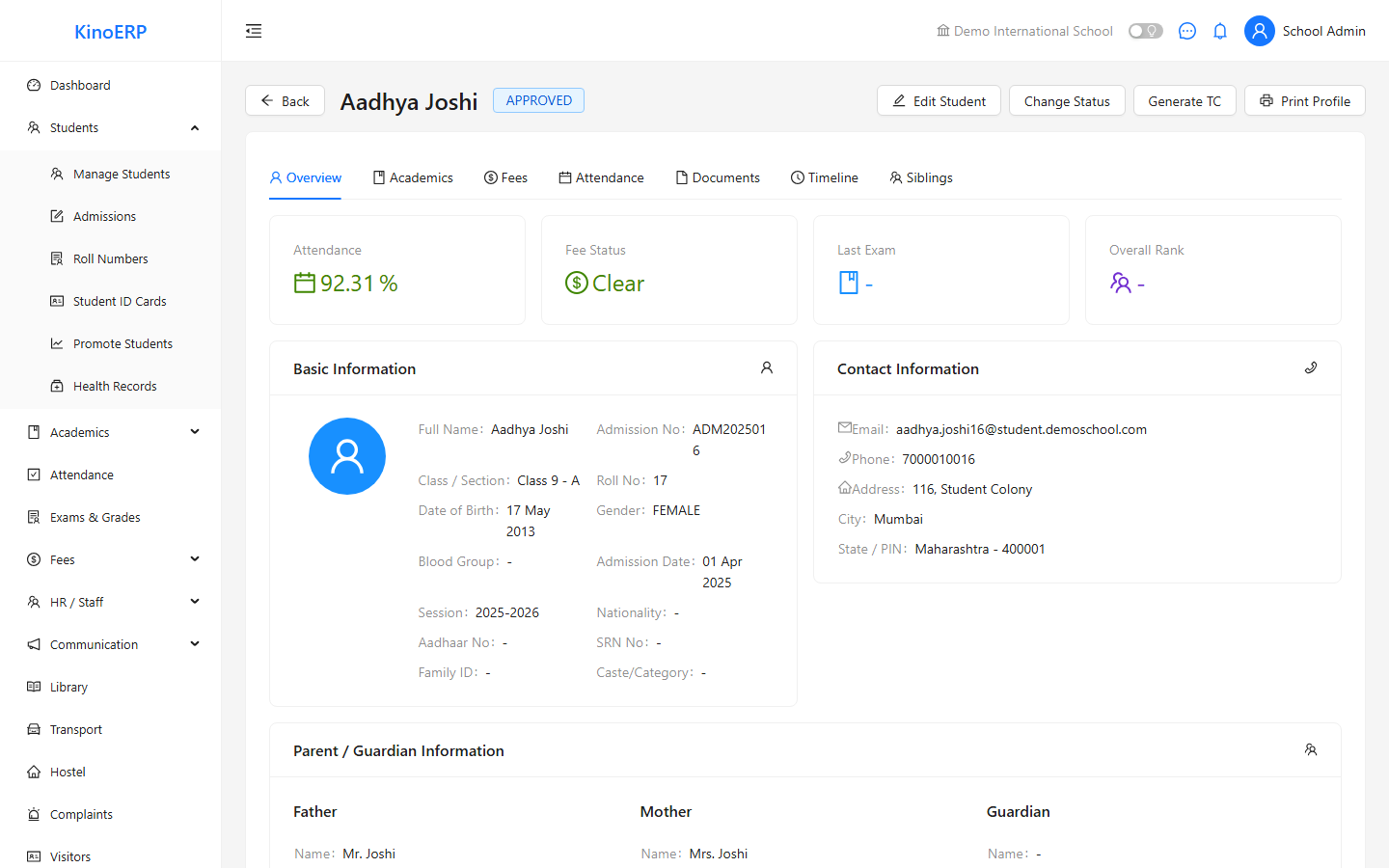Open Library in the sidebar
Viewport: 1389px width, 868px height.
(x=110, y=687)
